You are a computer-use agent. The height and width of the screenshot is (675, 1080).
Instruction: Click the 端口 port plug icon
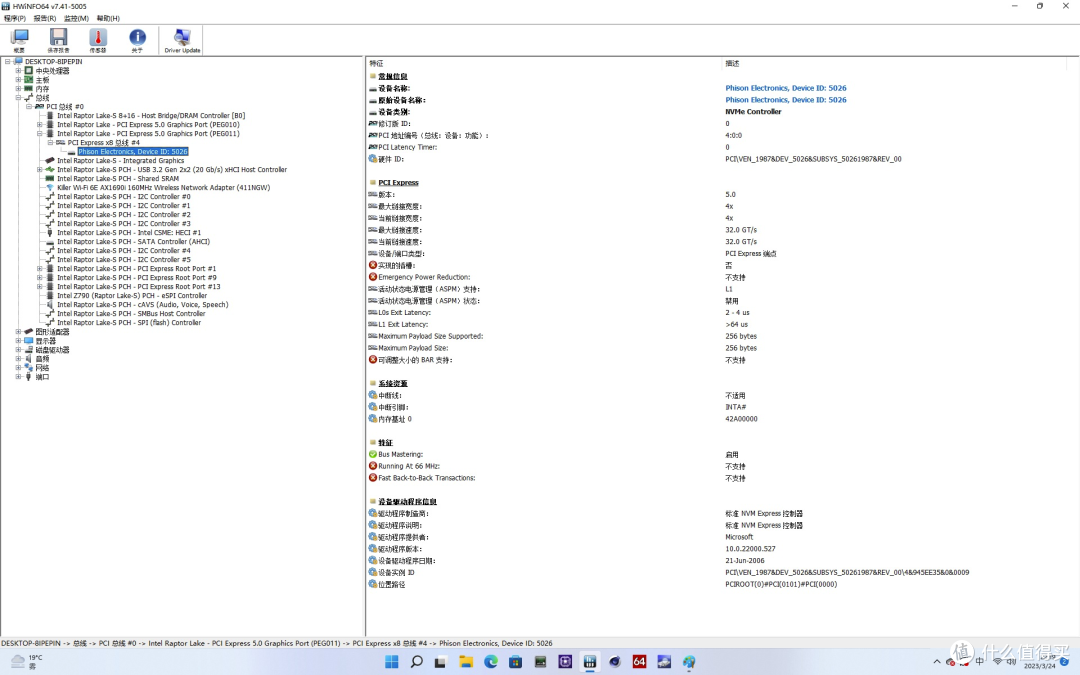29,377
